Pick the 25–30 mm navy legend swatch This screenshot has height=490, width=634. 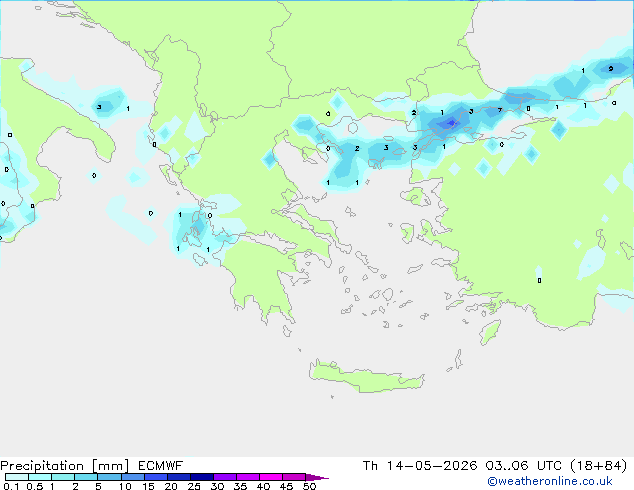(x=202, y=477)
